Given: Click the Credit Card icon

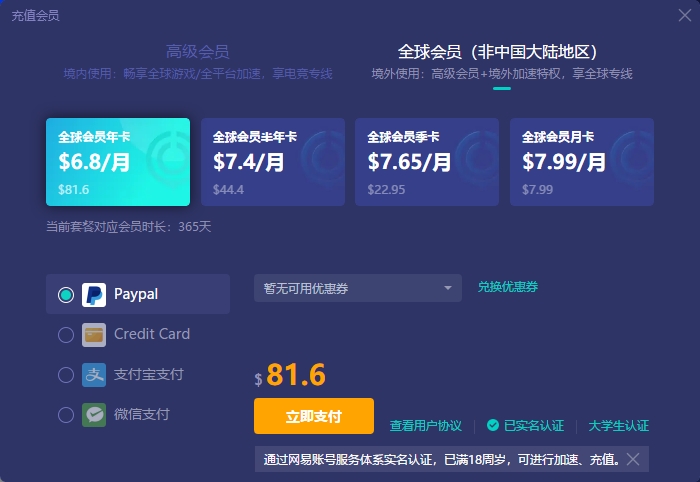Looking at the screenshot, I should [94, 335].
